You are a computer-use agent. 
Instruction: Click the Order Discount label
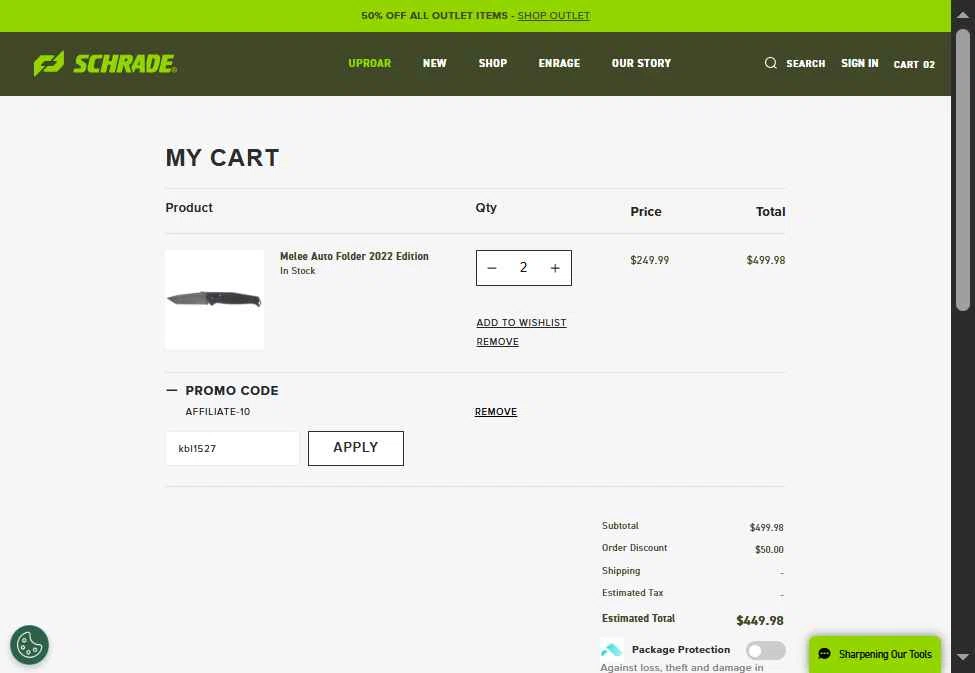click(x=634, y=548)
